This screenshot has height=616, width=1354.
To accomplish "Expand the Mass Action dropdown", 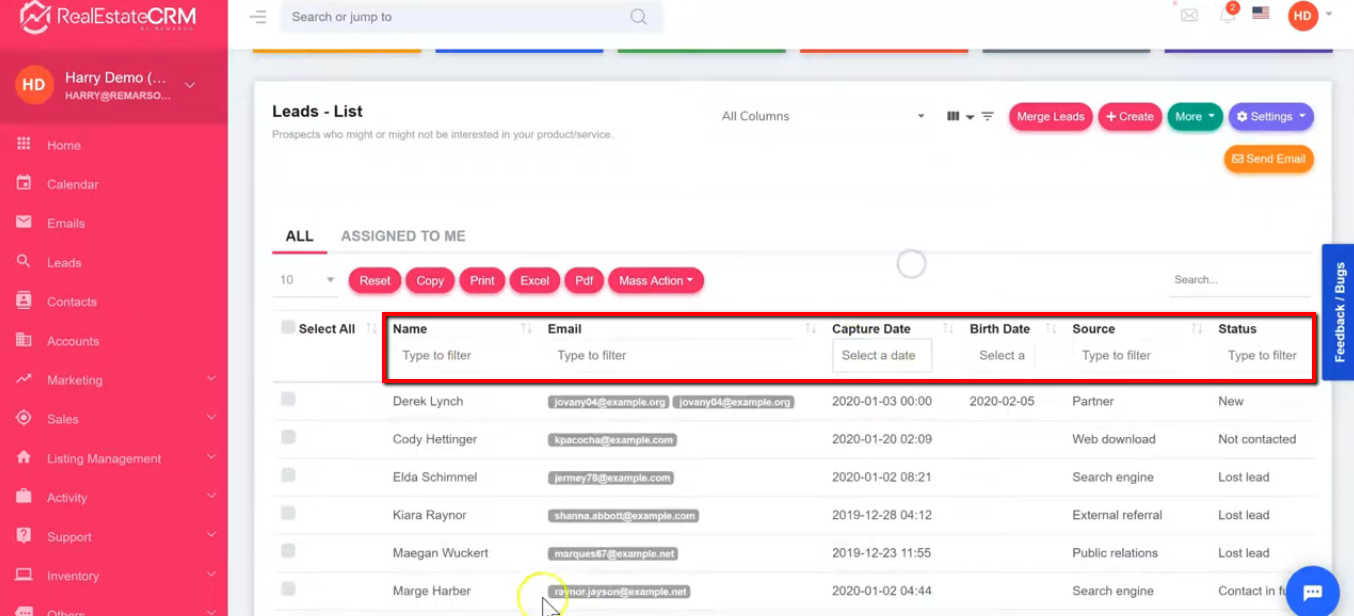I will 655,281.
